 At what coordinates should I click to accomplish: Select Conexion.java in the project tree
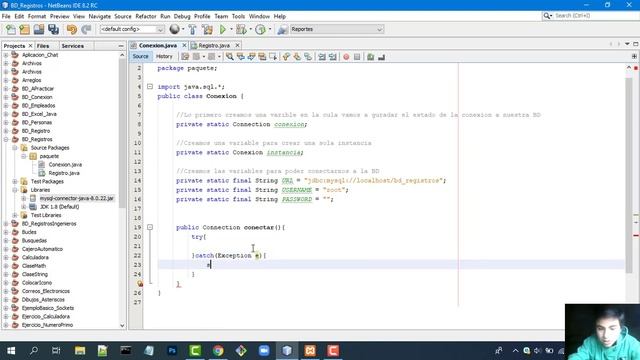click(x=65, y=164)
